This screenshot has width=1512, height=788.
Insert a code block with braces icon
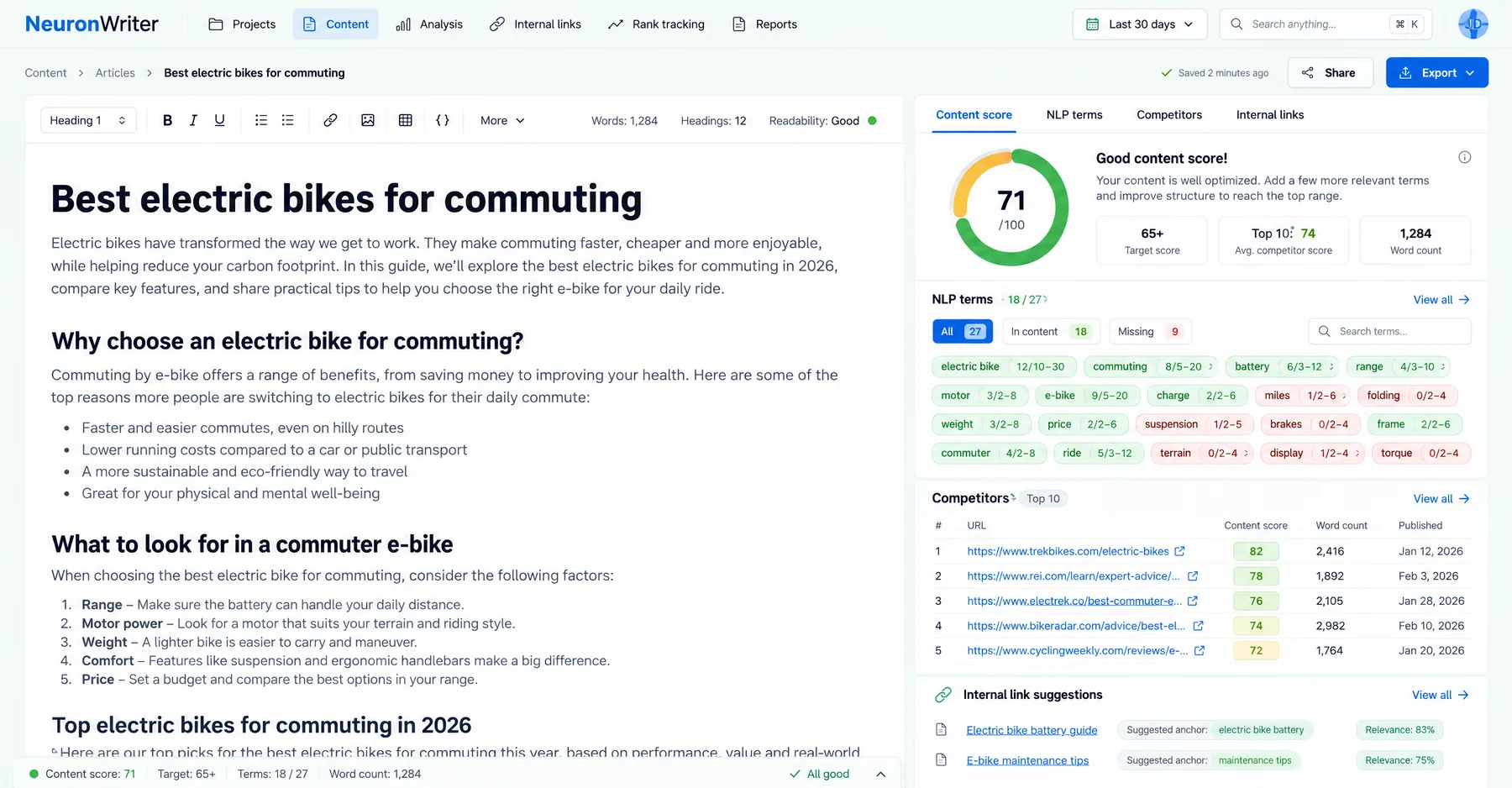click(443, 120)
